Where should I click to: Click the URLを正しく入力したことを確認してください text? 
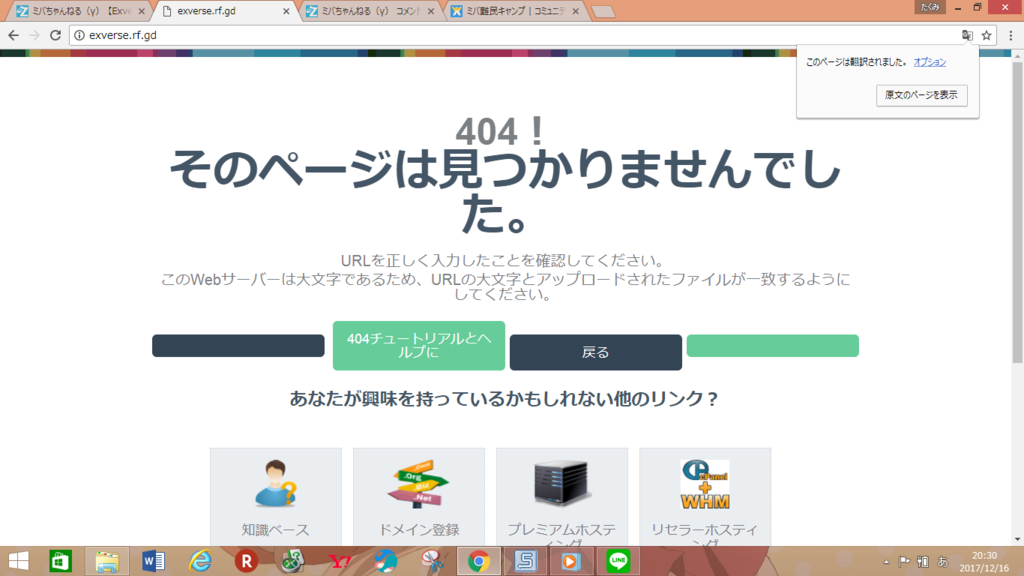pyautogui.click(x=504, y=261)
